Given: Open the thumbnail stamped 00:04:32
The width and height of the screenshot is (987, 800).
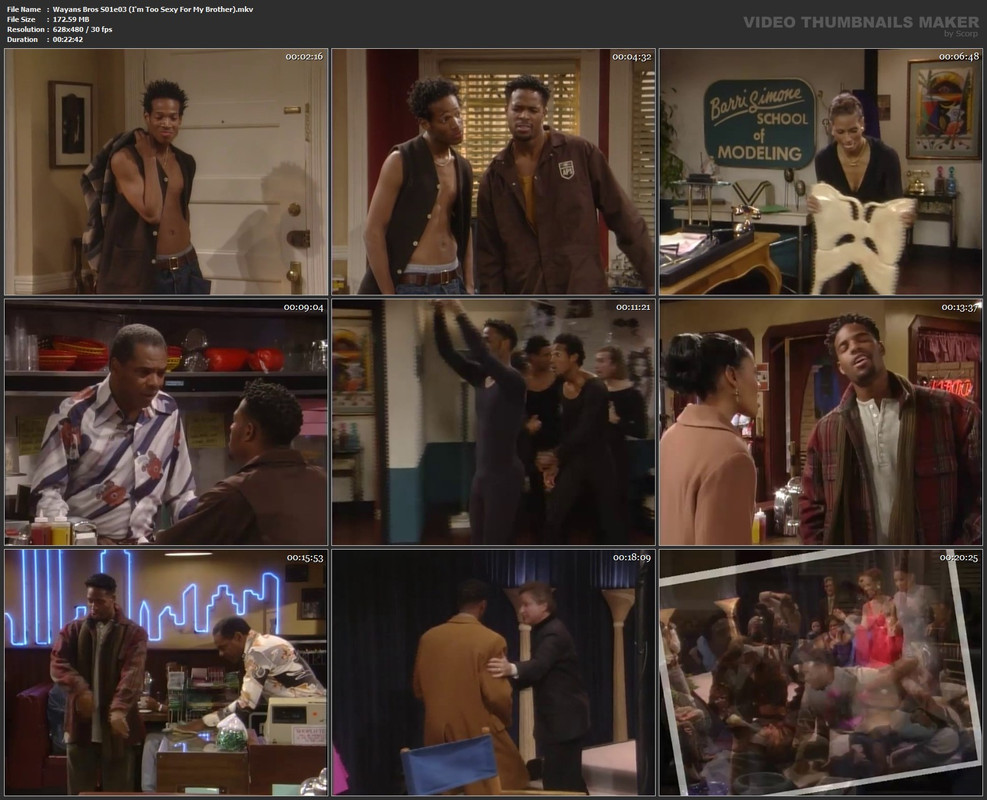Looking at the screenshot, I should click(x=494, y=172).
